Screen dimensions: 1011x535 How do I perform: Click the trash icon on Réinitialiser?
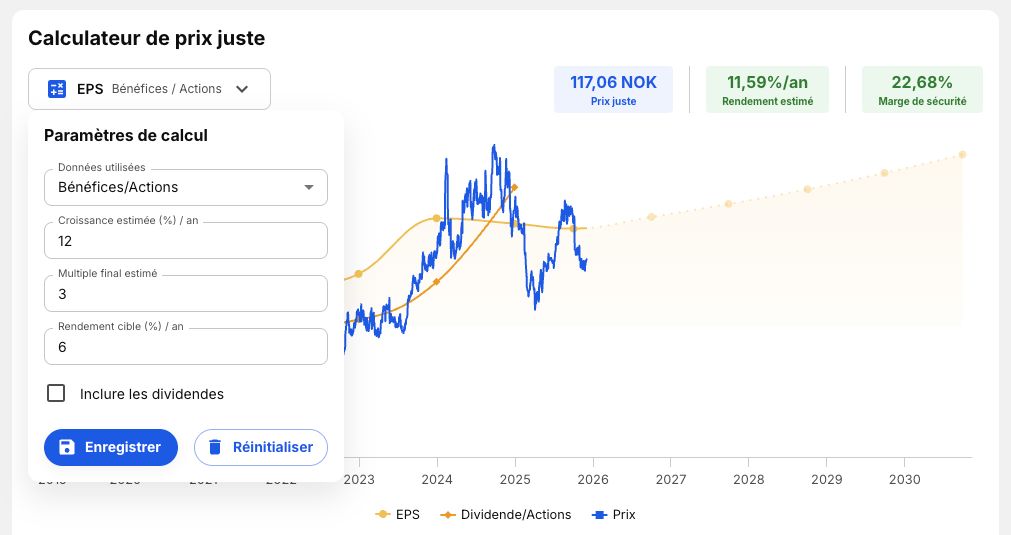[x=215, y=447]
